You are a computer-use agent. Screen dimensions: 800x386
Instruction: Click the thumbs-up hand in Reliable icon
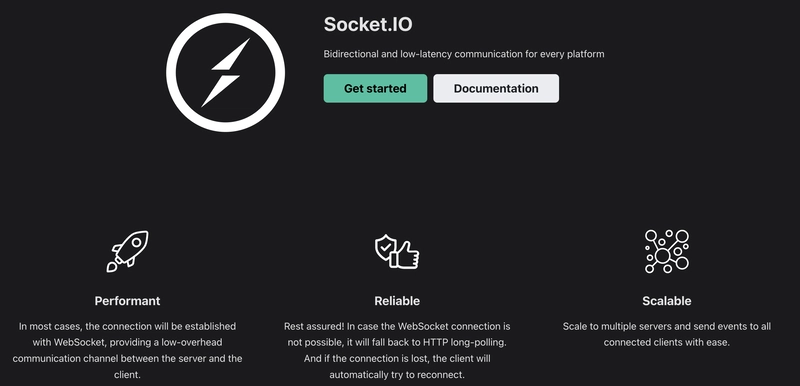[405, 255]
